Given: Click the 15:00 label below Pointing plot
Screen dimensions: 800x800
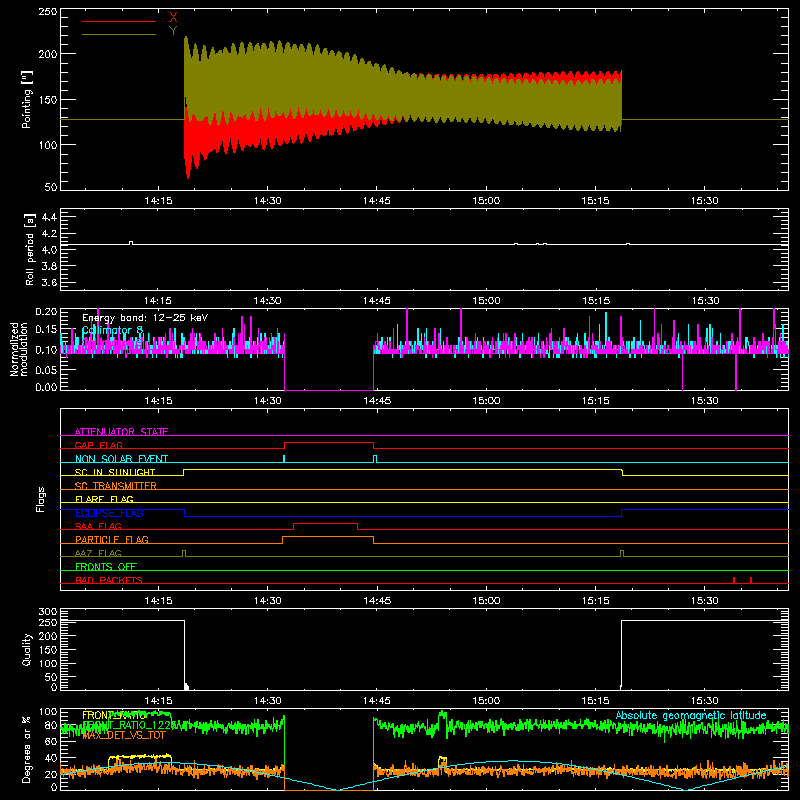Looking at the screenshot, I should pos(486,201).
